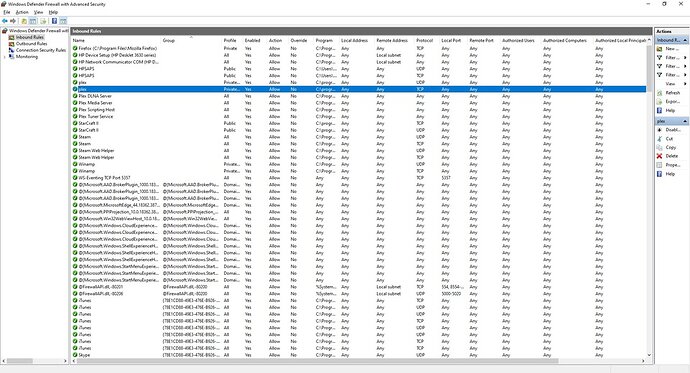Click the Remote Address column header

393,40
